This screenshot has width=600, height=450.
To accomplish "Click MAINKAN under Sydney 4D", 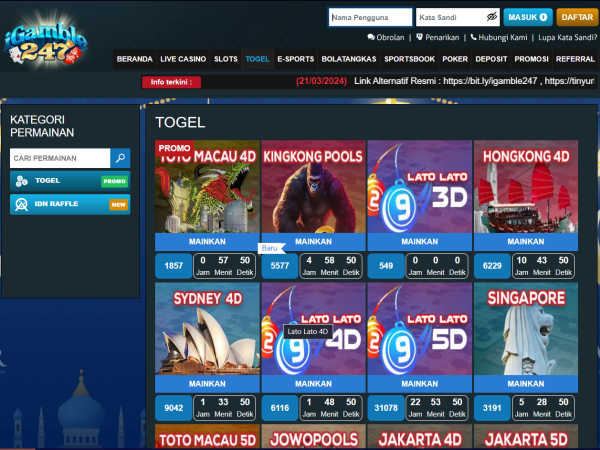I will click(x=207, y=384).
